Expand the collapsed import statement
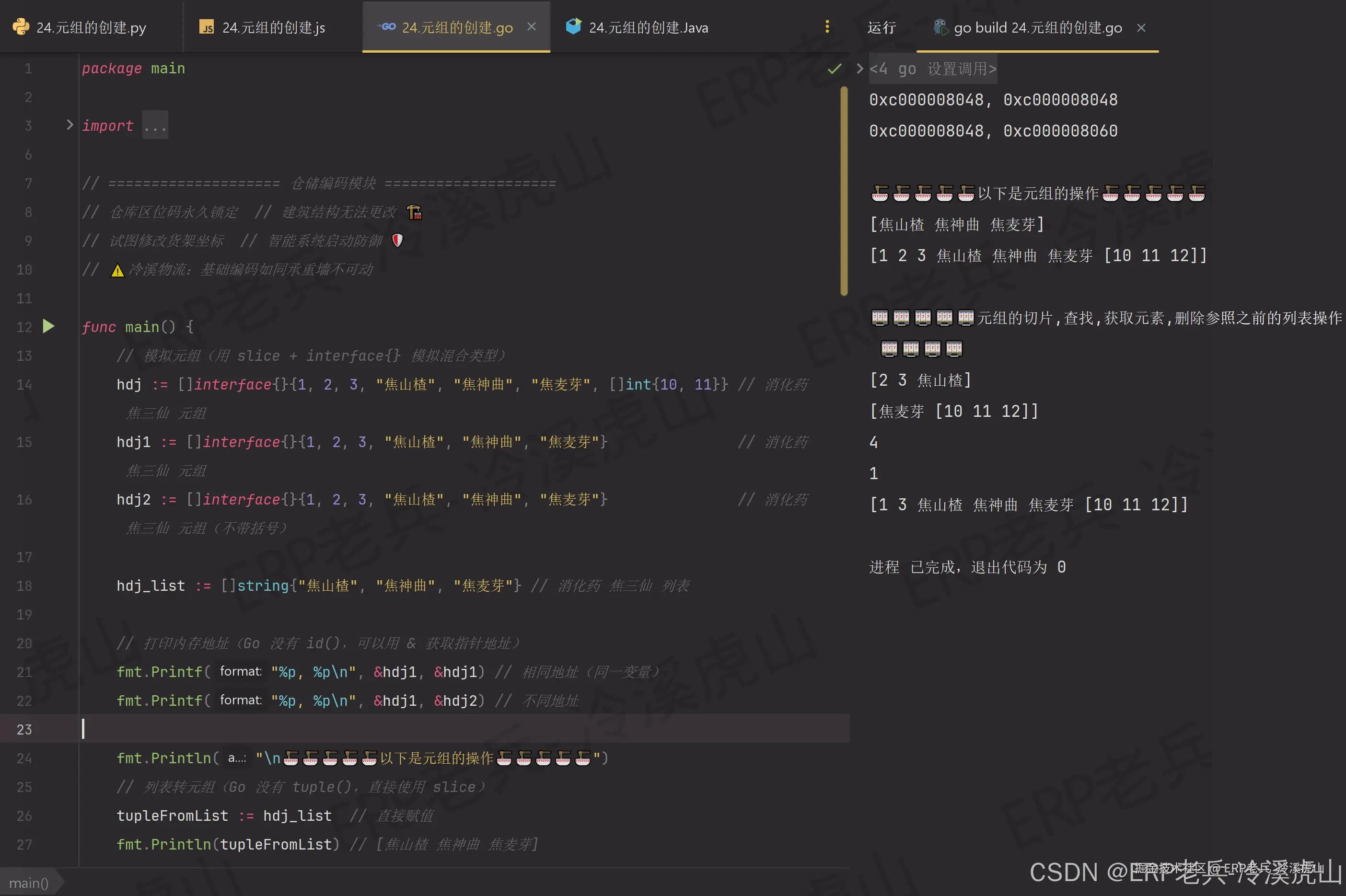The image size is (1346, 896). pos(154,125)
